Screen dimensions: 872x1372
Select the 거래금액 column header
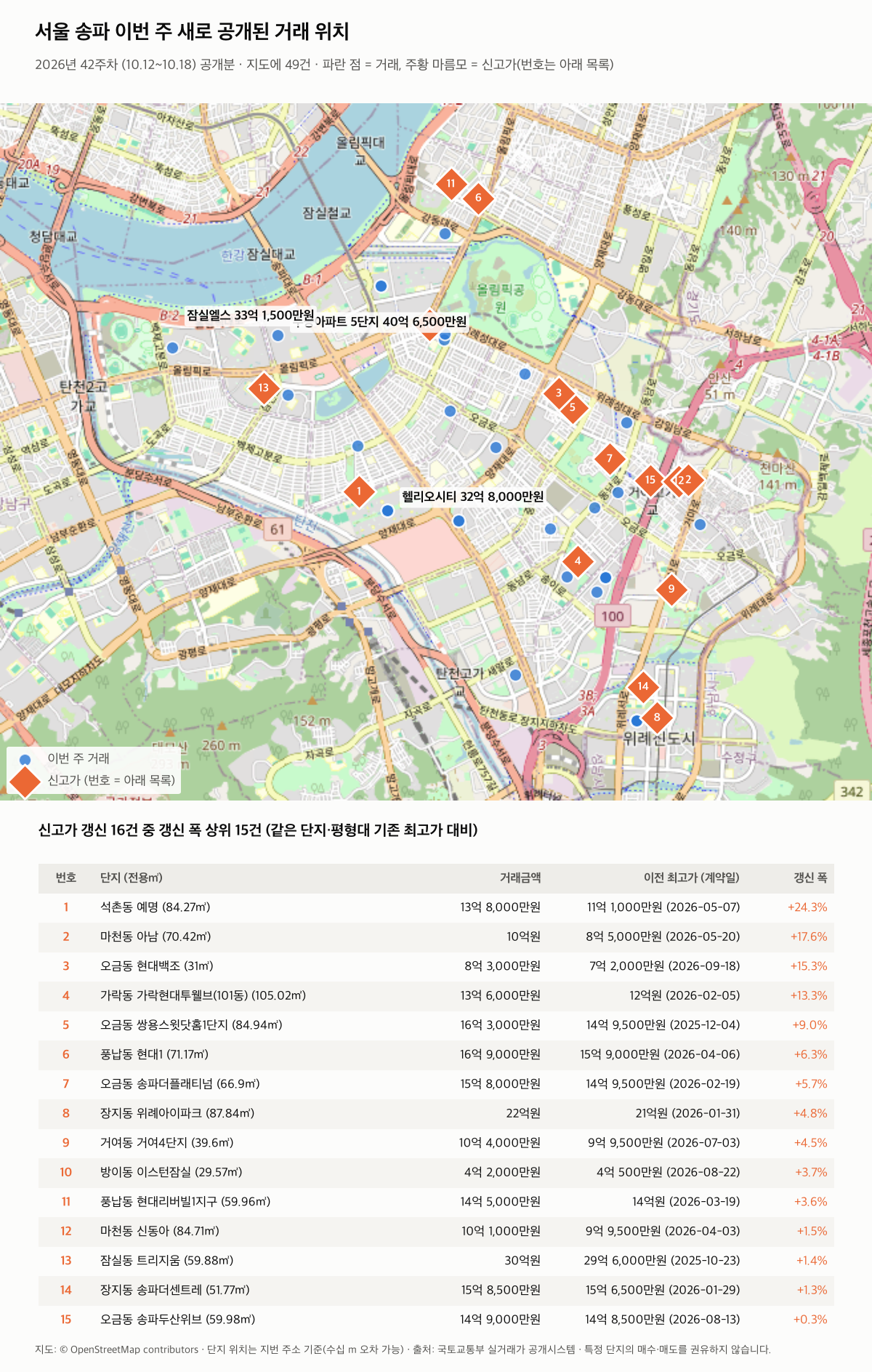520,878
